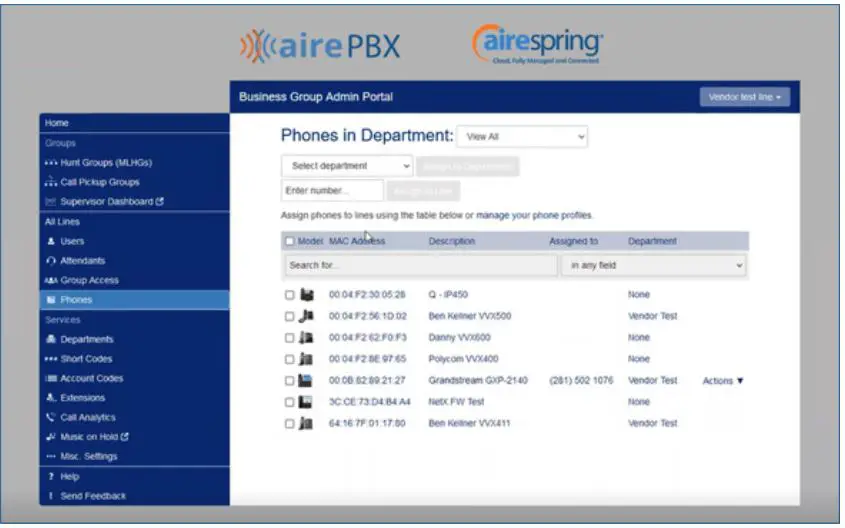
Task: Check the Grandstream GXP-2140 row
Action: (289, 381)
